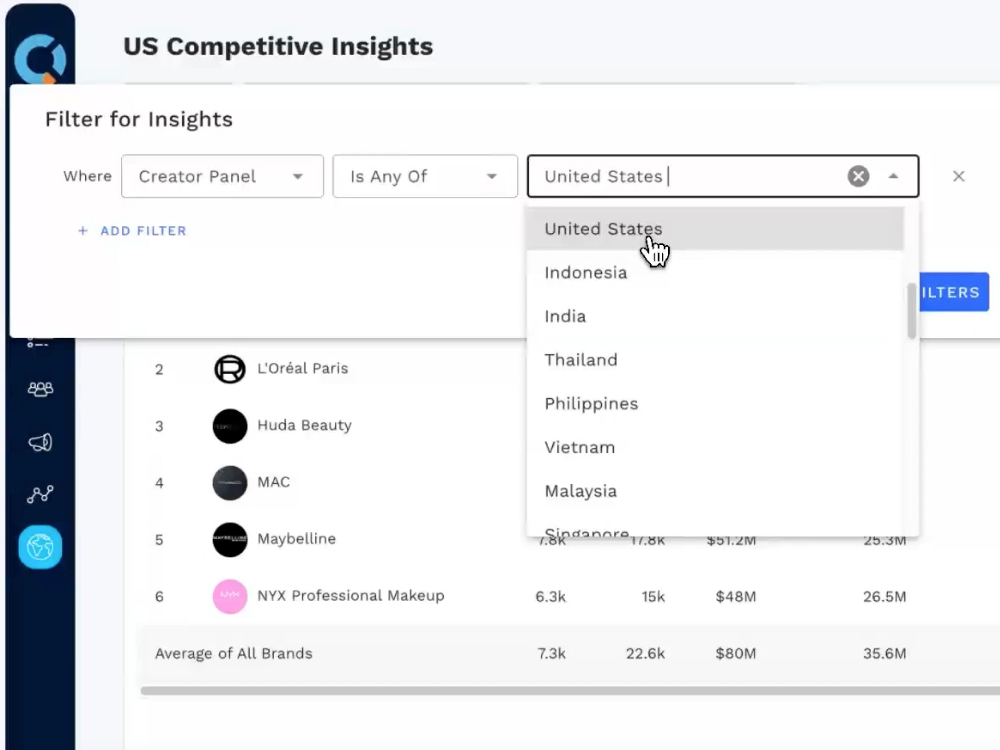Pick Thailand from the country options
The width and height of the screenshot is (1000, 750).
581,360
